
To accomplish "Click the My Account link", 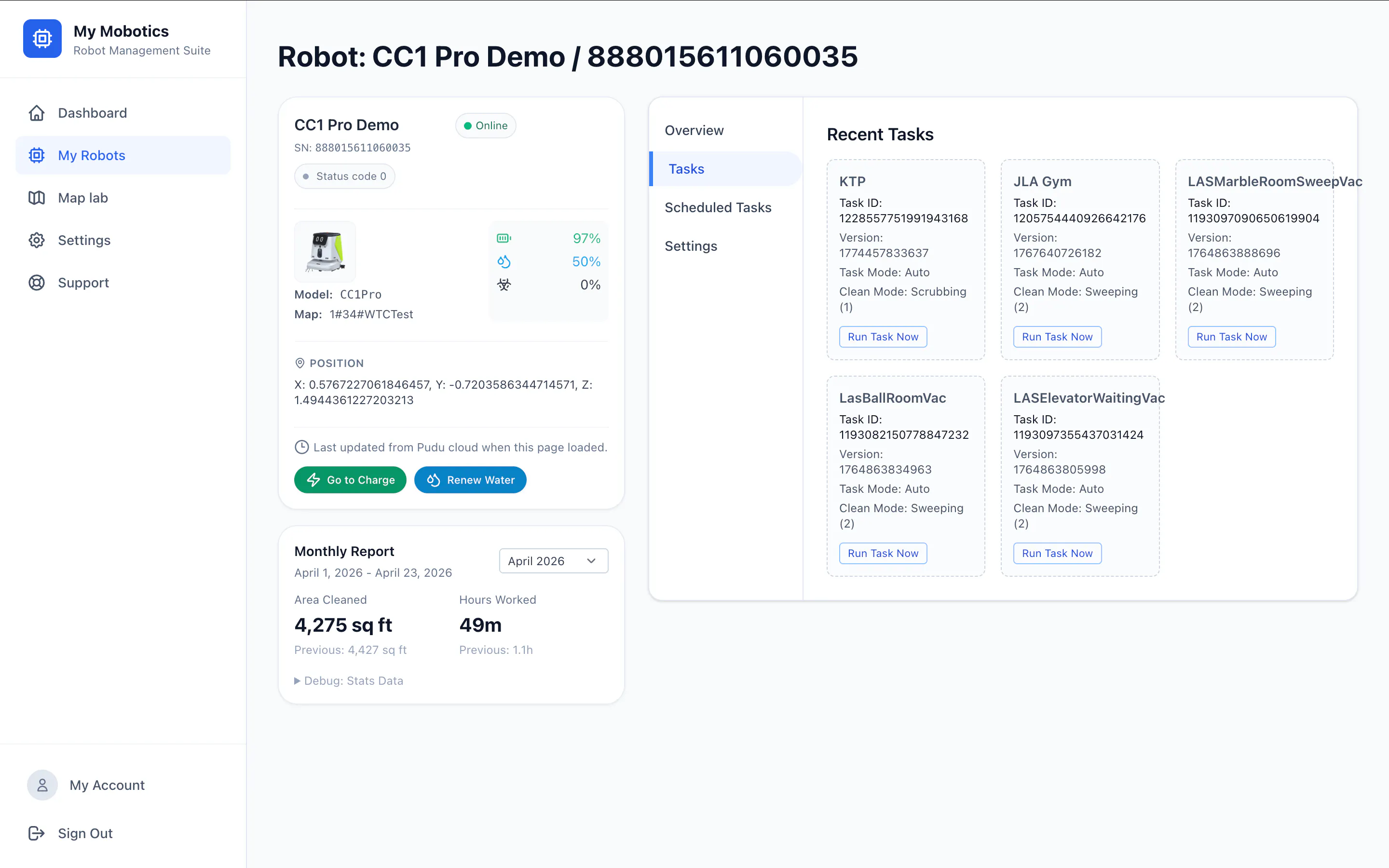I will 107,785.
